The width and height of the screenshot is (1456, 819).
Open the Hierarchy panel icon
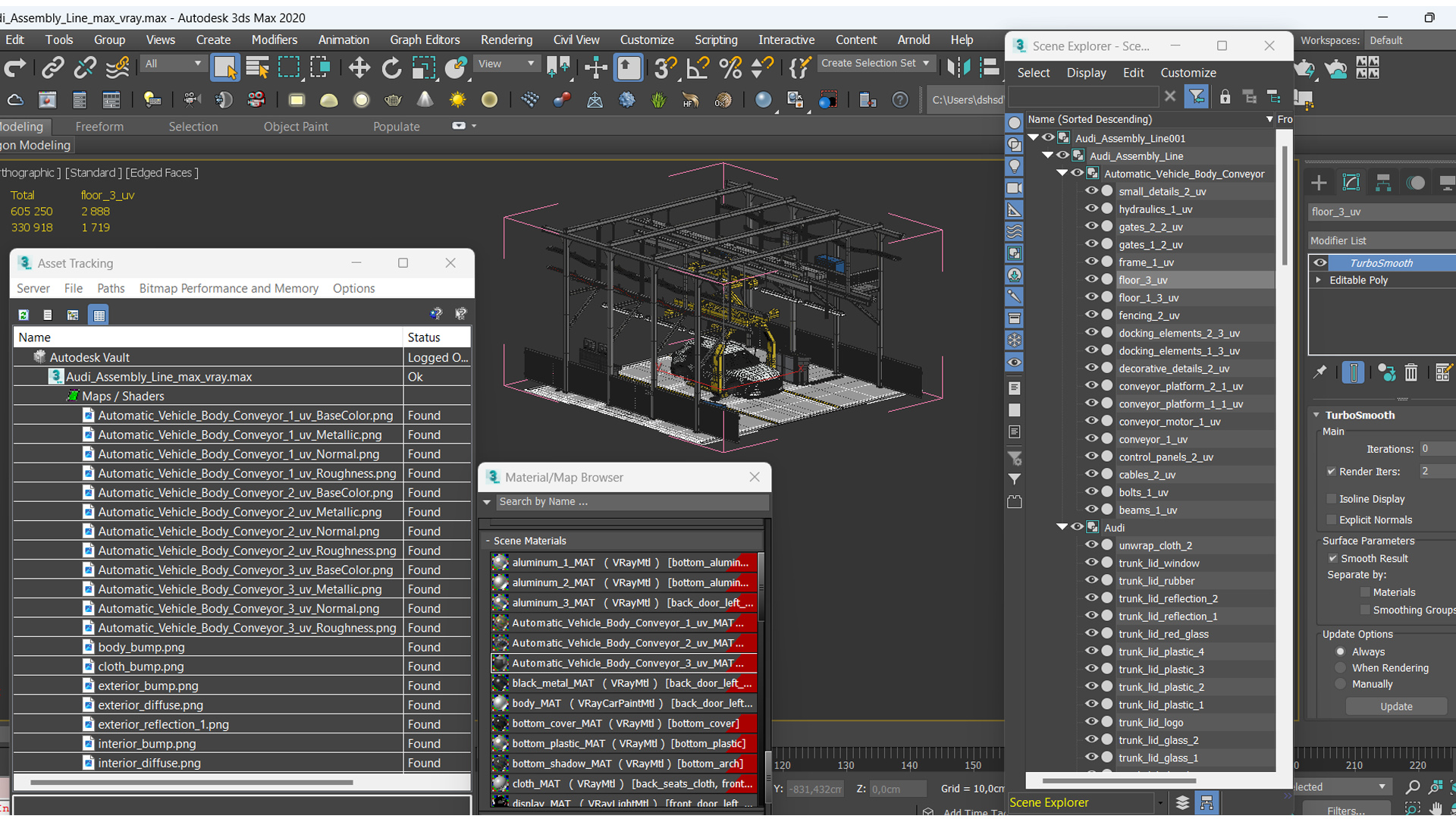pyautogui.click(x=1383, y=183)
